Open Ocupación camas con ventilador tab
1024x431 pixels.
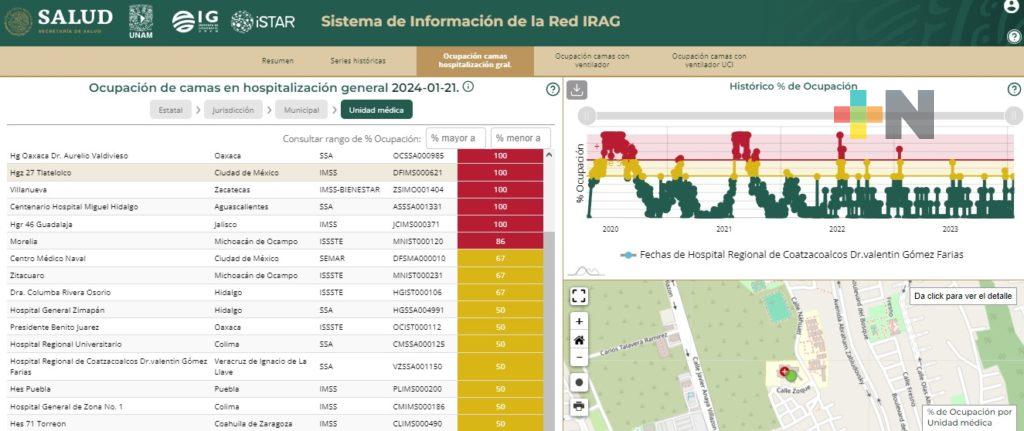[592, 61]
